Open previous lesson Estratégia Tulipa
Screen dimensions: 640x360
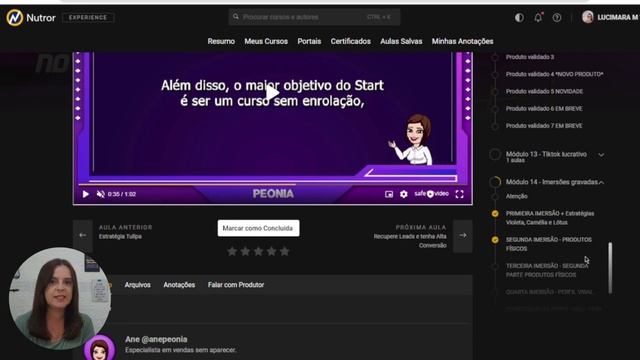click(x=120, y=236)
